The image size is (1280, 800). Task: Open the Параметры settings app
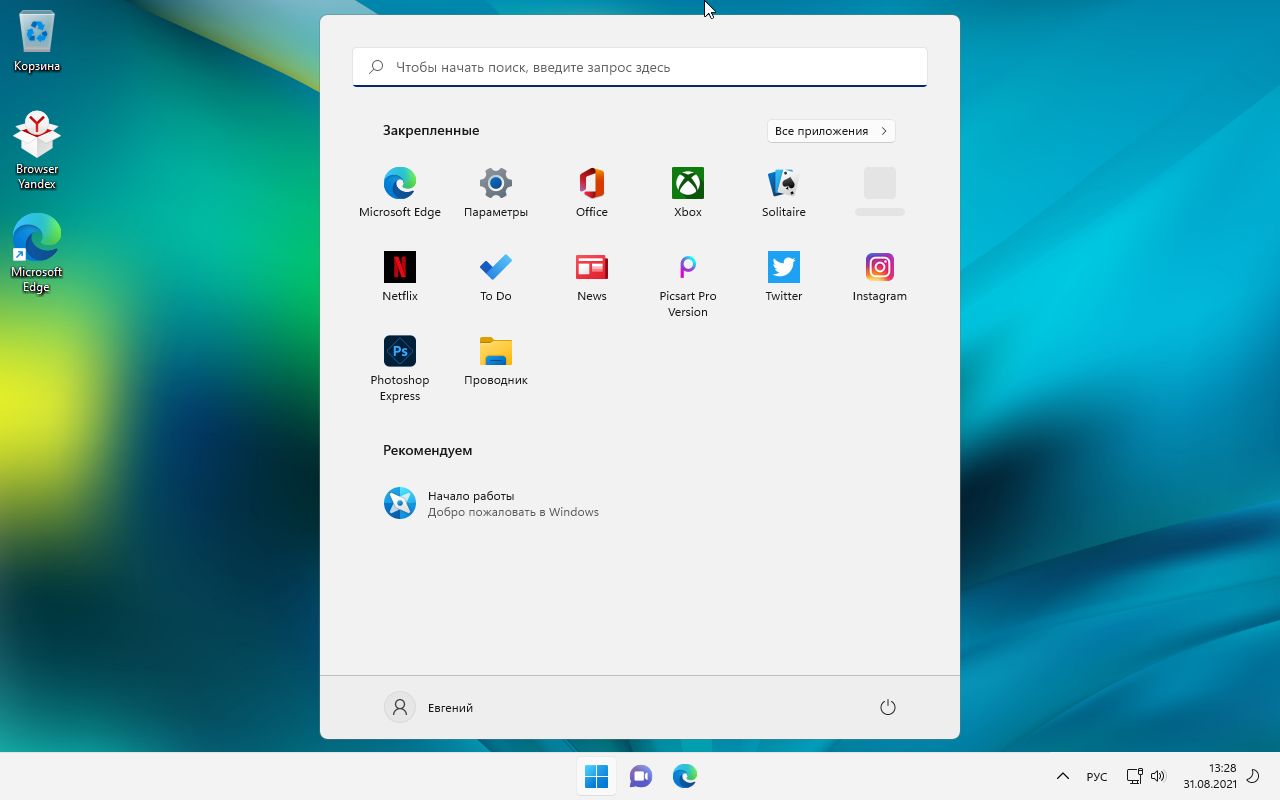[496, 193]
